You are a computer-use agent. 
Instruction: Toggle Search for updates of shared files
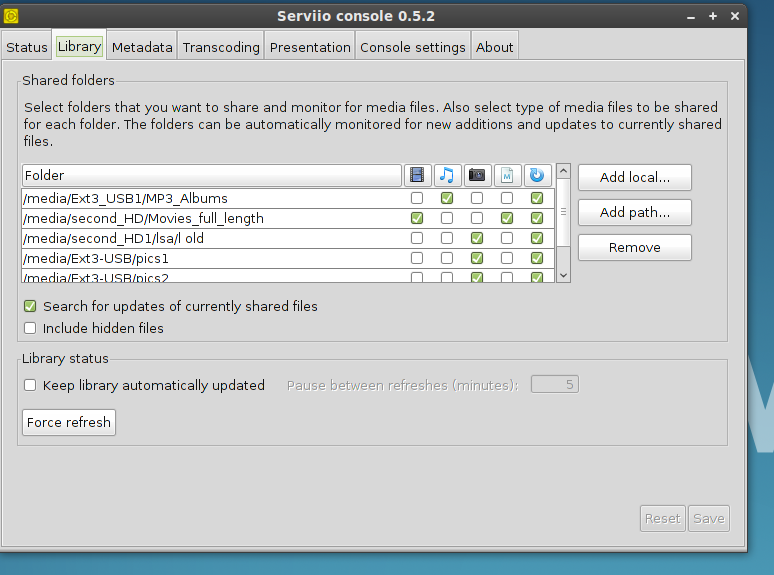point(31,307)
